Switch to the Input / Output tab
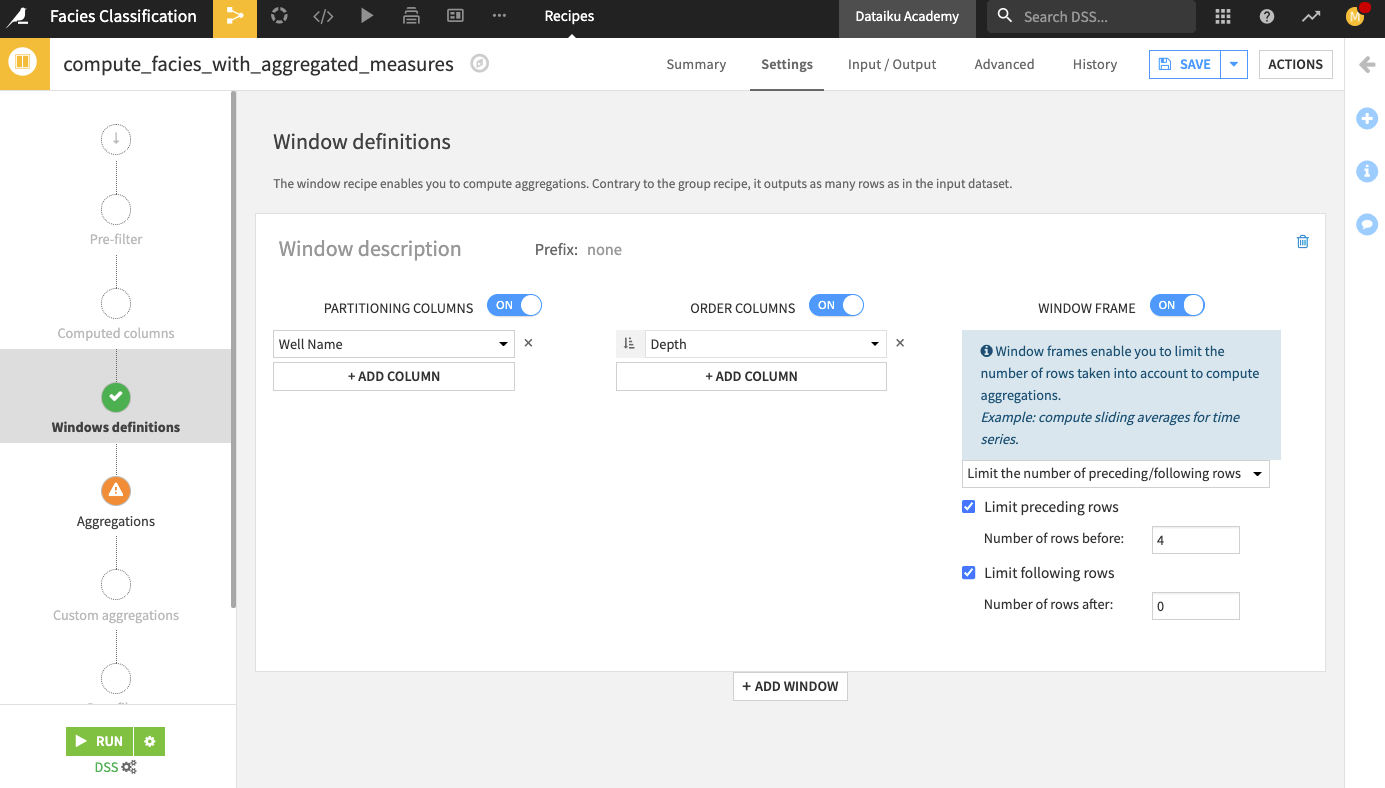Viewport: 1385px width, 788px height. click(892, 64)
